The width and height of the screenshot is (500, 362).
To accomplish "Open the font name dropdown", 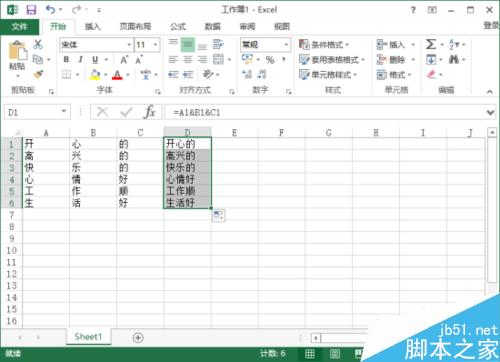I will [129, 45].
